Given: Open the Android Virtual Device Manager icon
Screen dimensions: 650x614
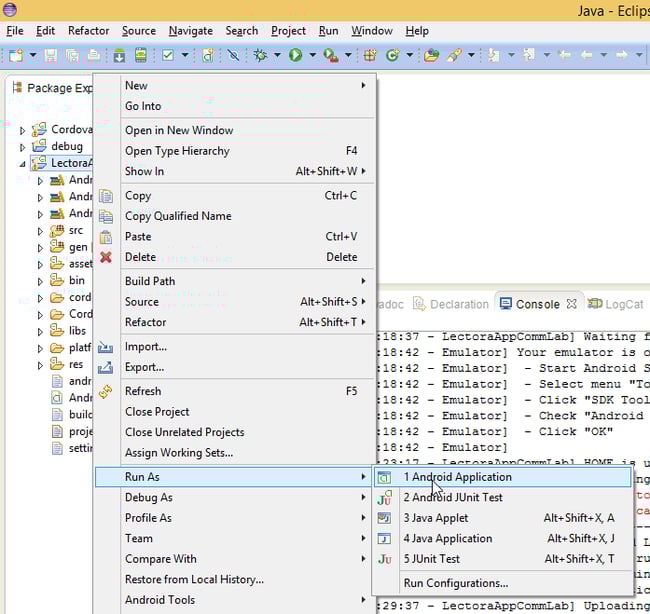Looking at the screenshot, I should click(x=141, y=55).
